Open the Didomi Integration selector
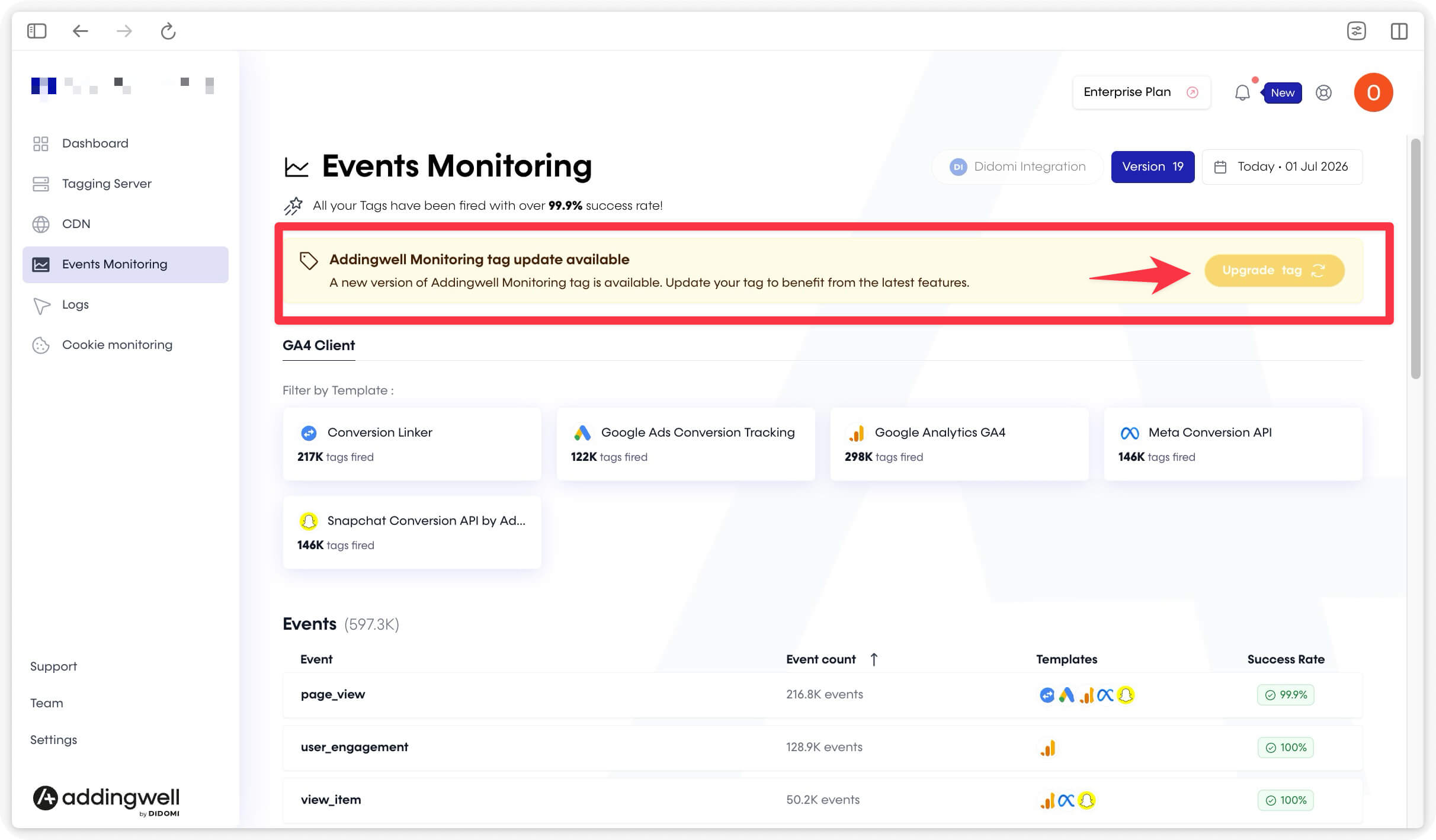 click(1017, 166)
